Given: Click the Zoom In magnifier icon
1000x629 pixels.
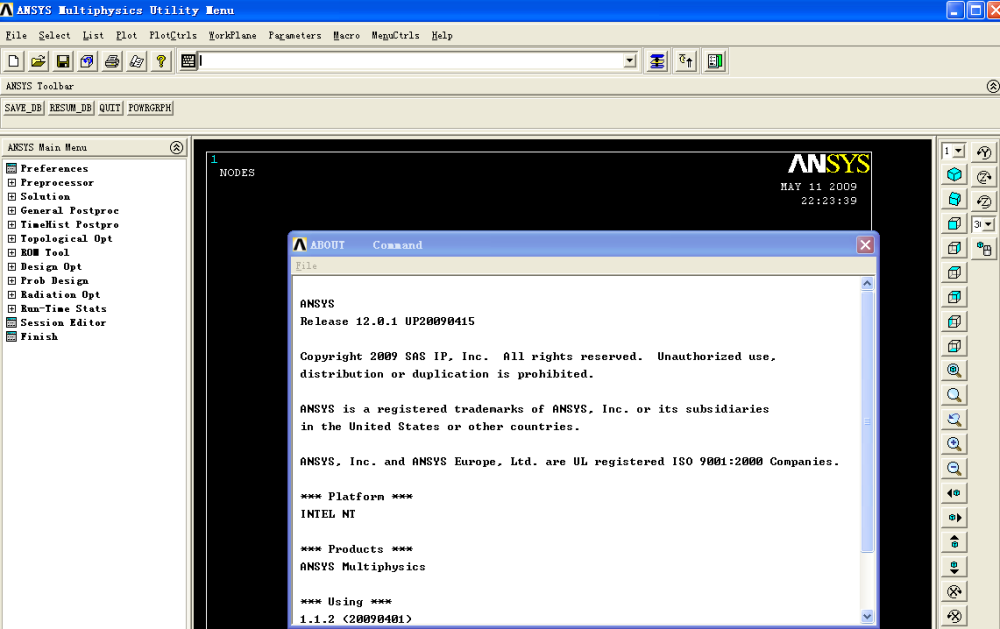Looking at the screenshot, I should [955, 444].
